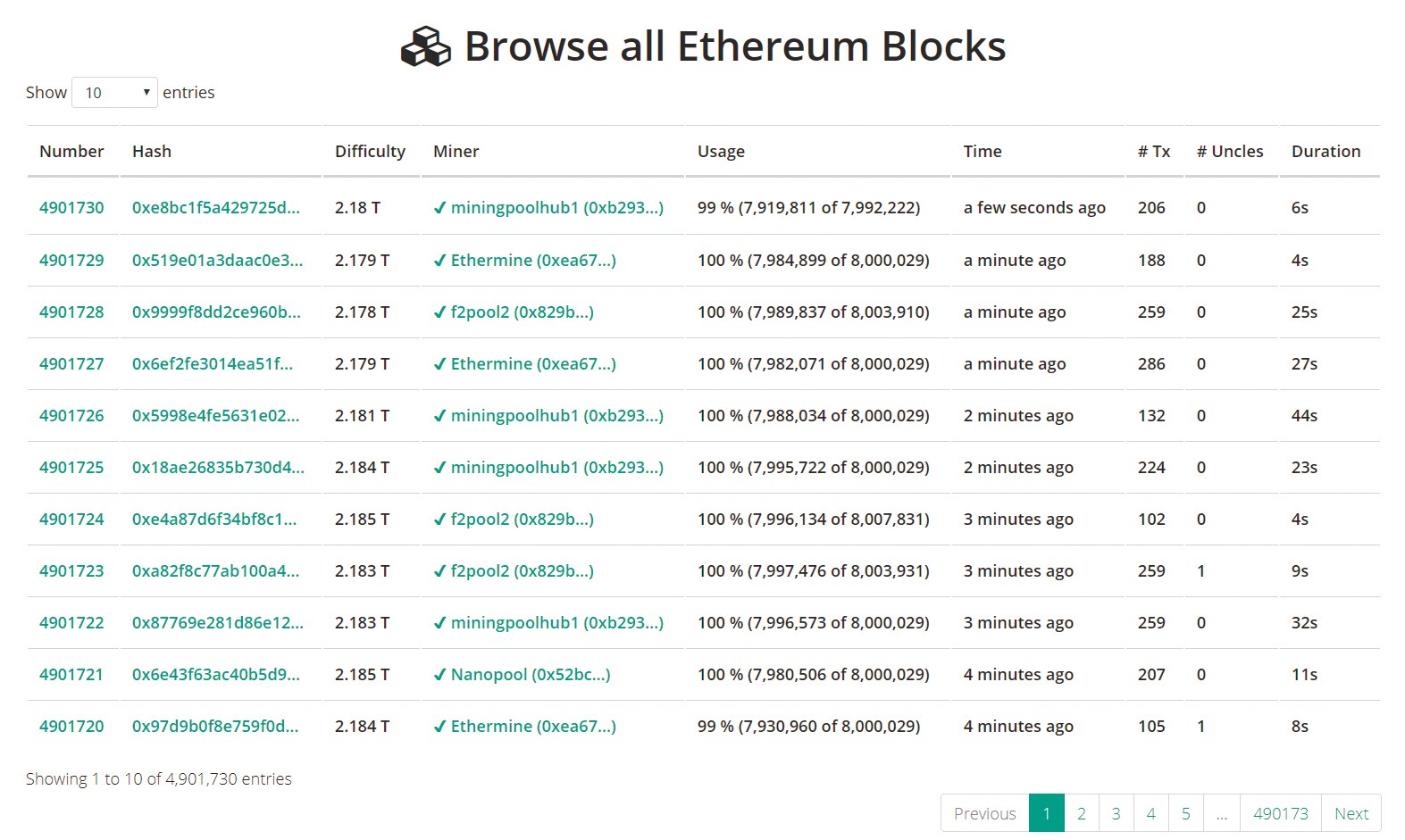
Task: Click the Previous page button
Action: 985,813
